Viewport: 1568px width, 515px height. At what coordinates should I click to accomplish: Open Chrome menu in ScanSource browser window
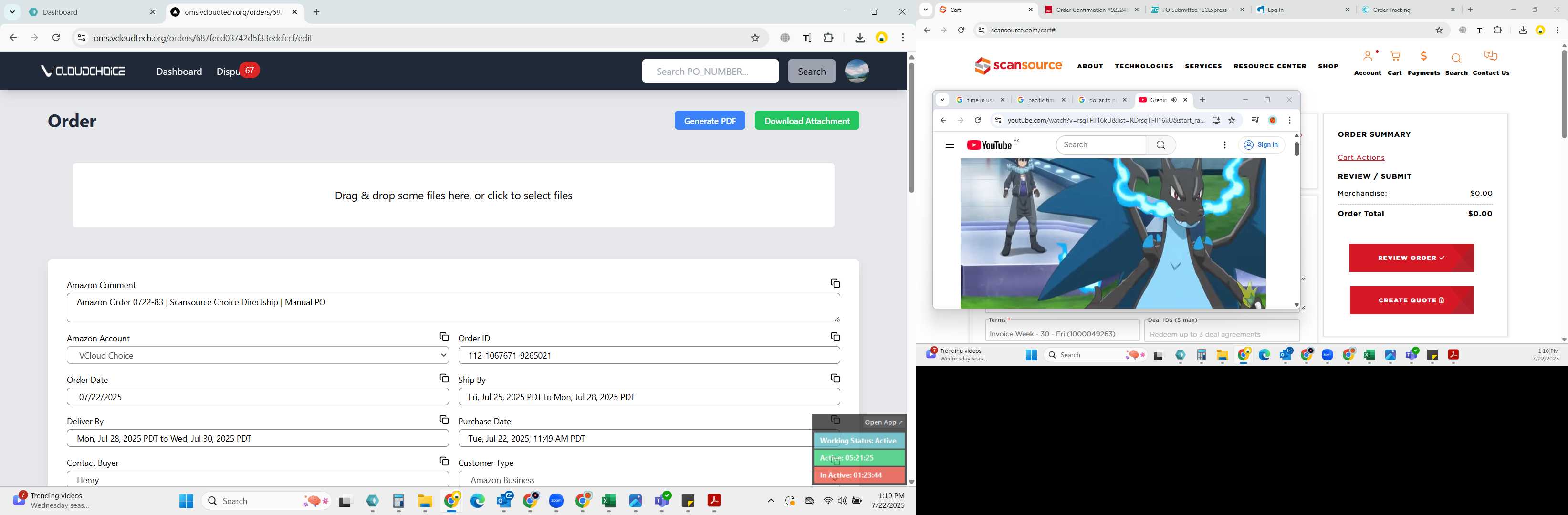click(x=1558, y=30)
